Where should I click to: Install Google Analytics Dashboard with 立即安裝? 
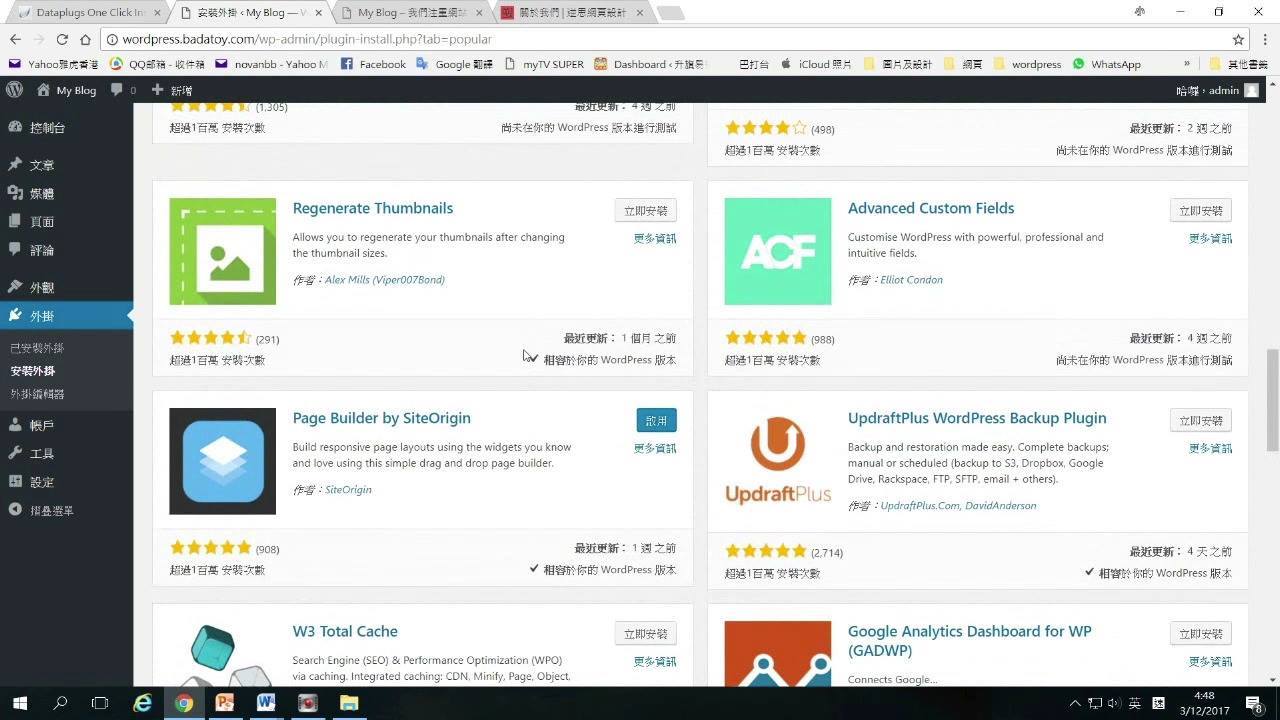click(x=1201, y=634)
